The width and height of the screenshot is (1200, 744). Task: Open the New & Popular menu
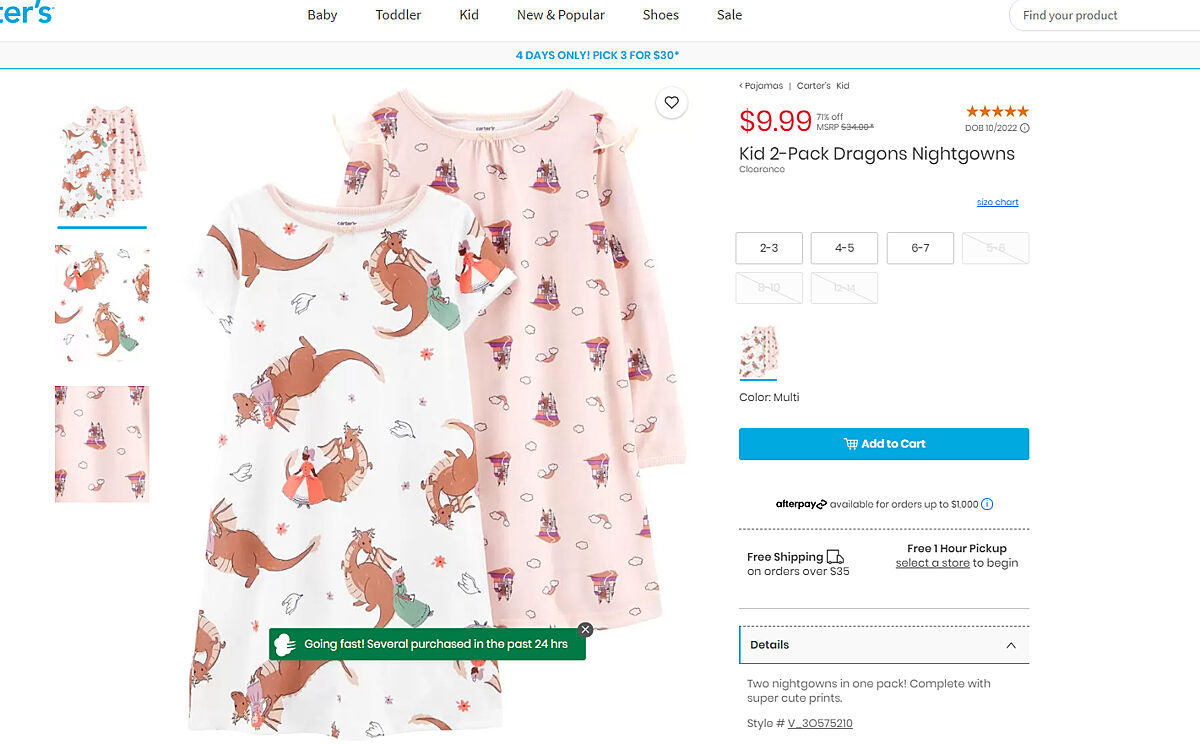pos(560,15)
